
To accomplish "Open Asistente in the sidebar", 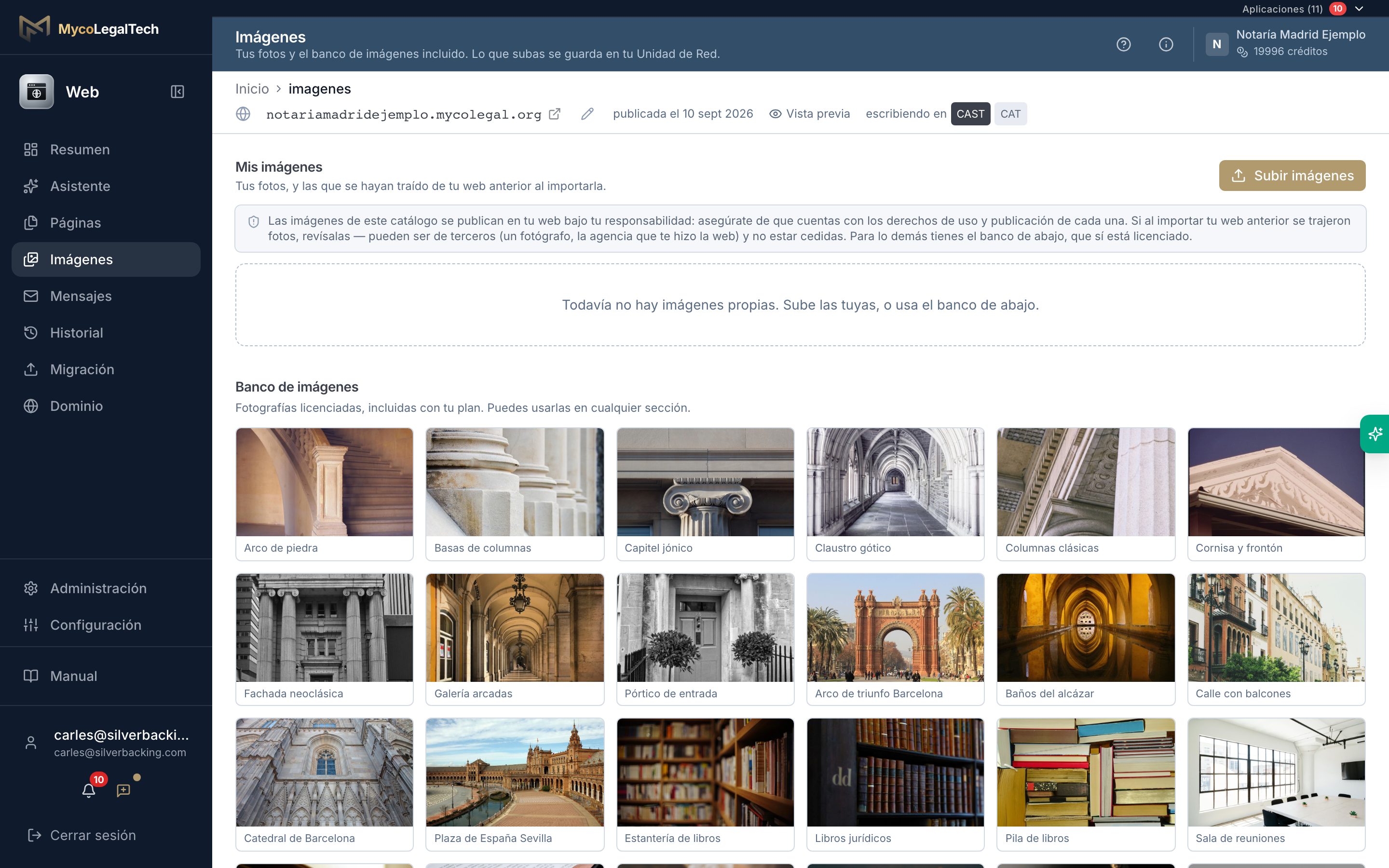I will click(x=106, y=186).
